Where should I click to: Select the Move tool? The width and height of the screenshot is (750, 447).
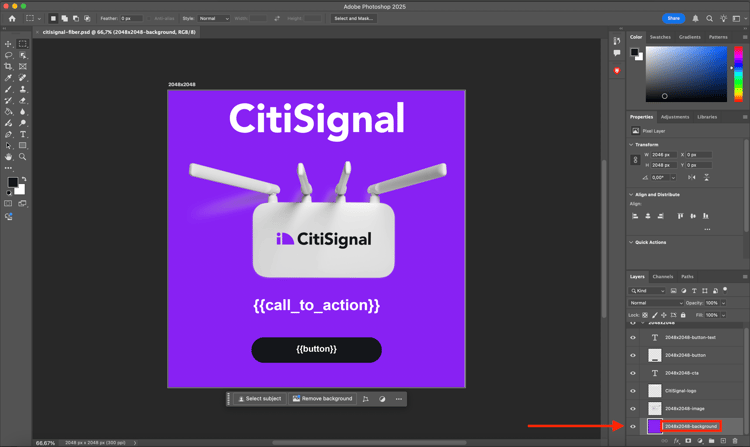click(x=8, y=44)
